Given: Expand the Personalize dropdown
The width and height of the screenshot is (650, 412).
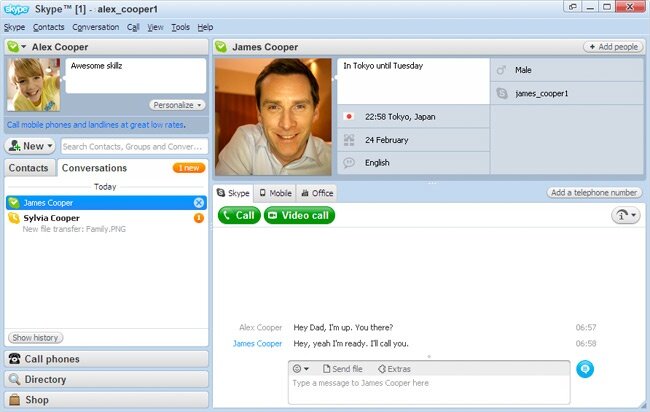Looking at the screenshot, I should click(178, 104).
